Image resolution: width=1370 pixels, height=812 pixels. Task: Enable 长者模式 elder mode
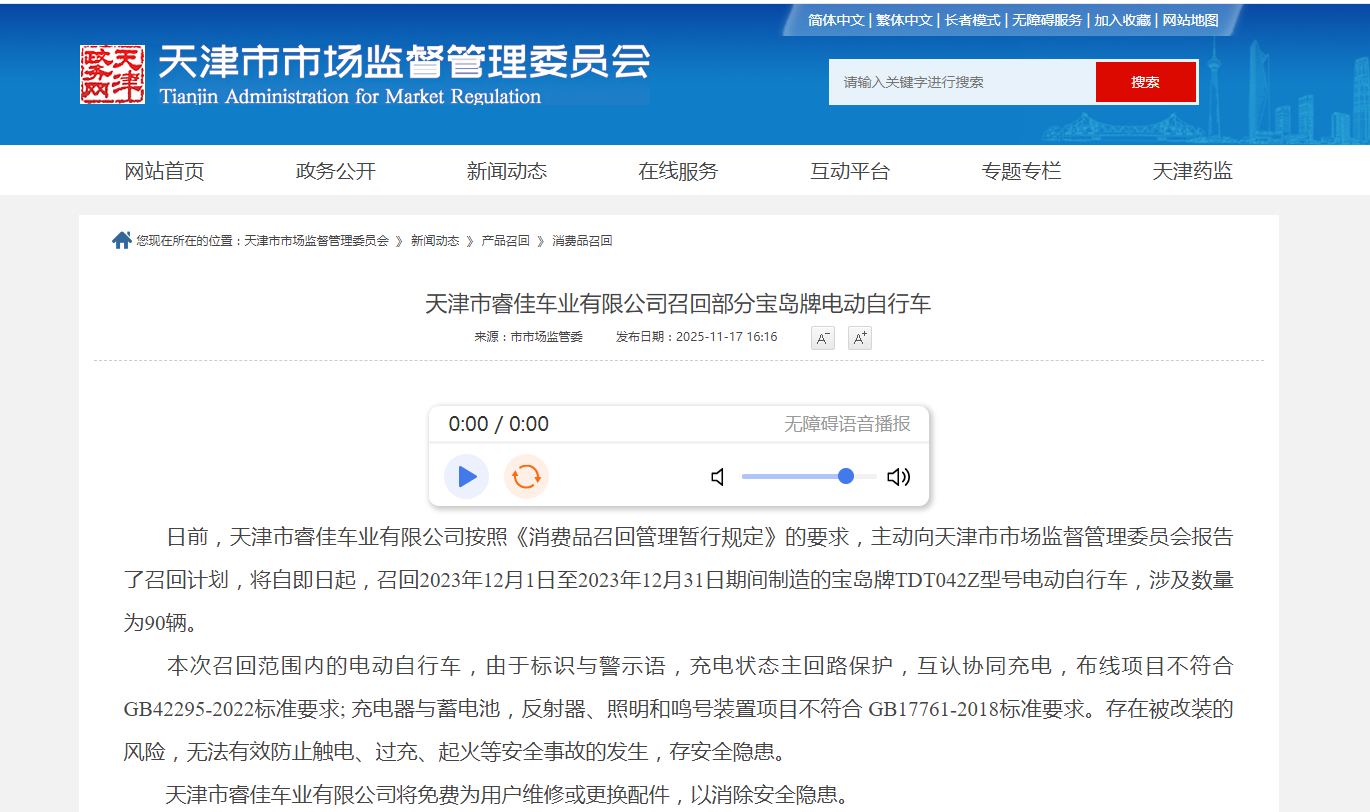click(x=973, y=20)
